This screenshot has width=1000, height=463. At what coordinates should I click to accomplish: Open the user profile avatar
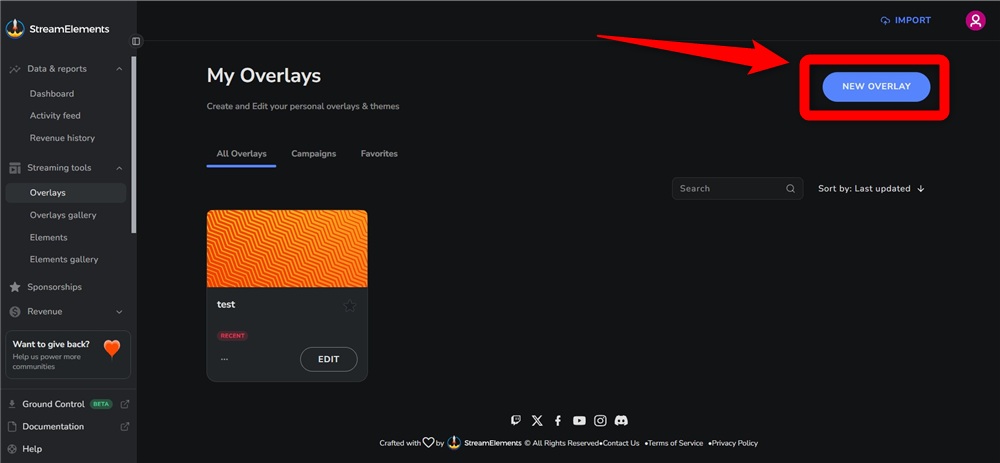click(975, 20)
